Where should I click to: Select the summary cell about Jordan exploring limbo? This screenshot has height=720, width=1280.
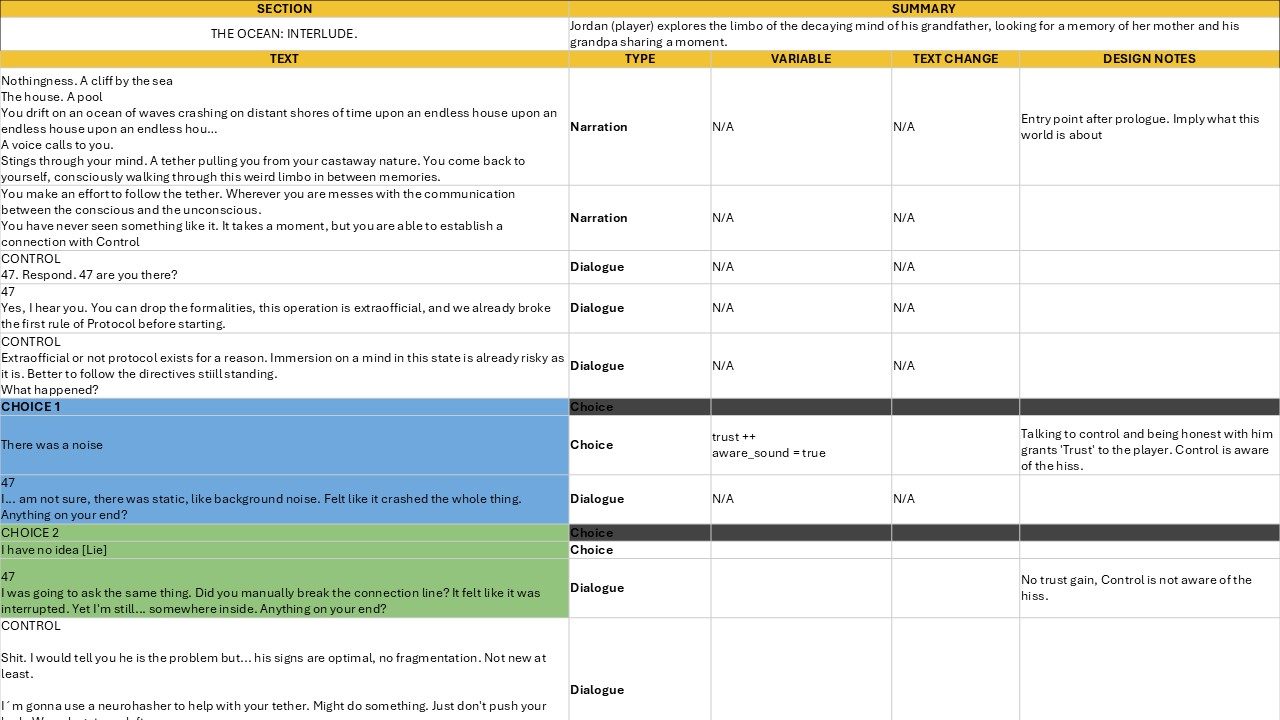923,34
